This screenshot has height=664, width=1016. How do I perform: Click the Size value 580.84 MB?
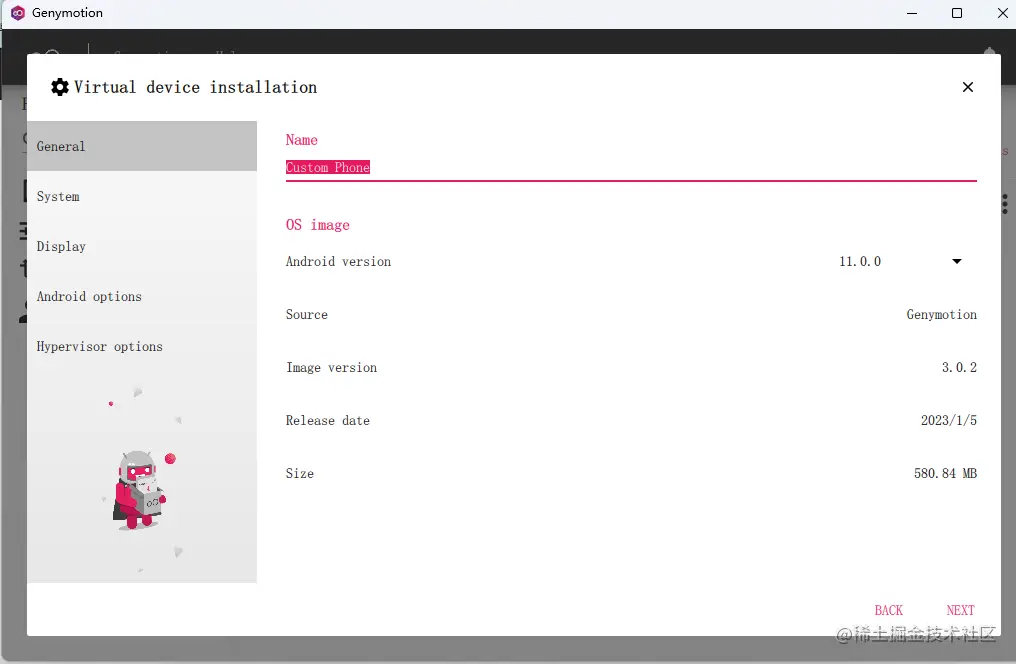pos(945,473)
